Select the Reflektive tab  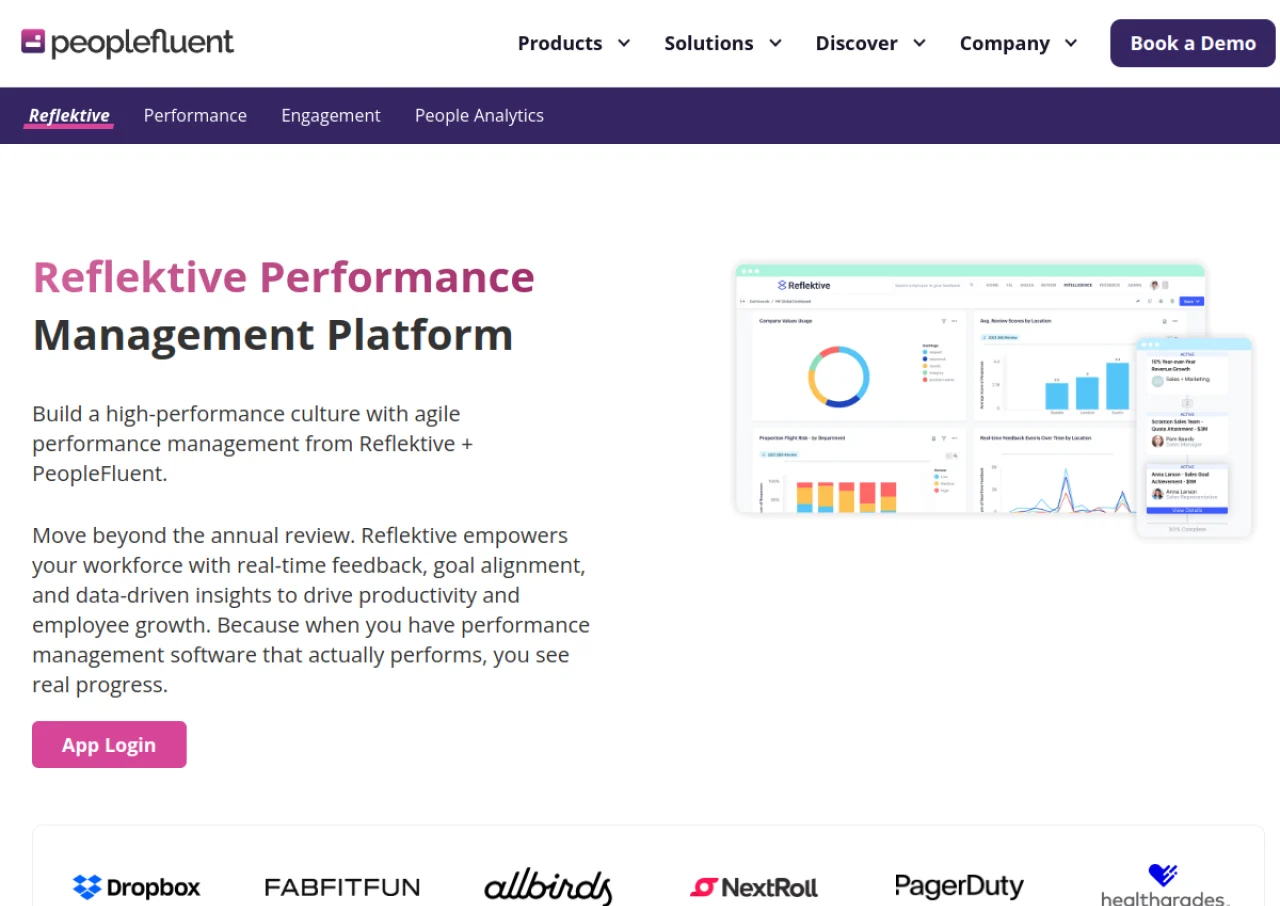click(69, 115)
